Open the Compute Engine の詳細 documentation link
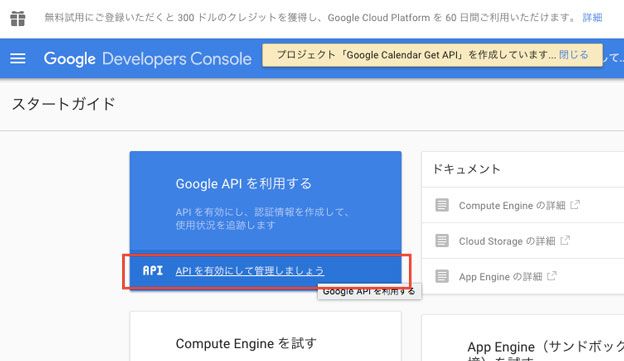Viewport: 624px width, 361px height. (512, 205)
